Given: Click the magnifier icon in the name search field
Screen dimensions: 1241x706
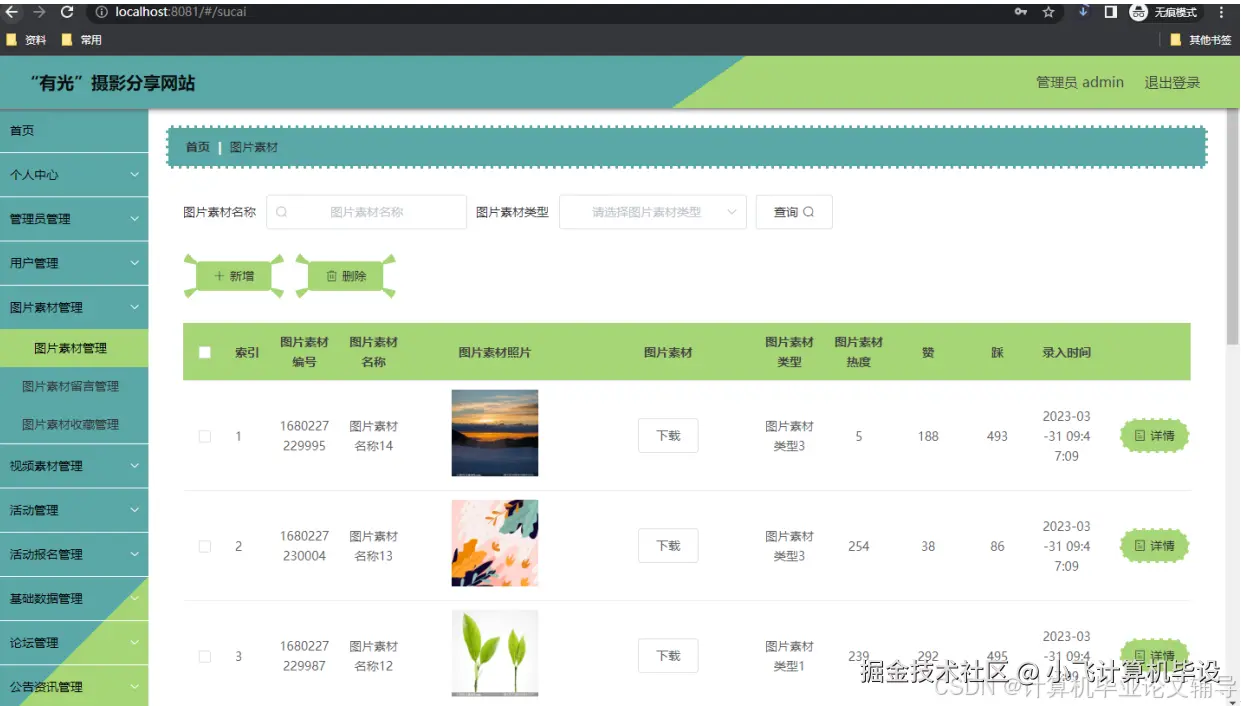Looking at the screenshot, I should point(281,212).
